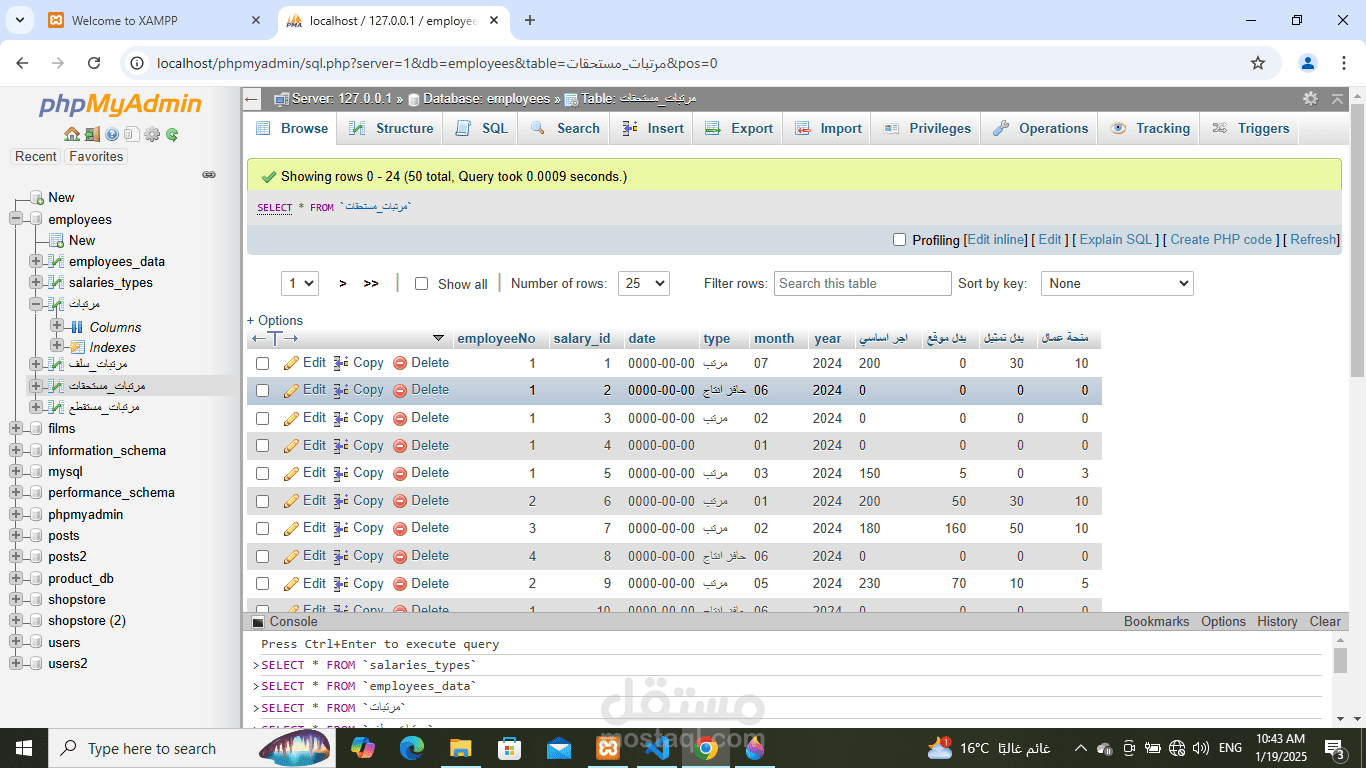The width and height of the screenshot is (1366, 768).
Task: Click the log out door icon
Action: pyautogui.click(x=92, y=134)
